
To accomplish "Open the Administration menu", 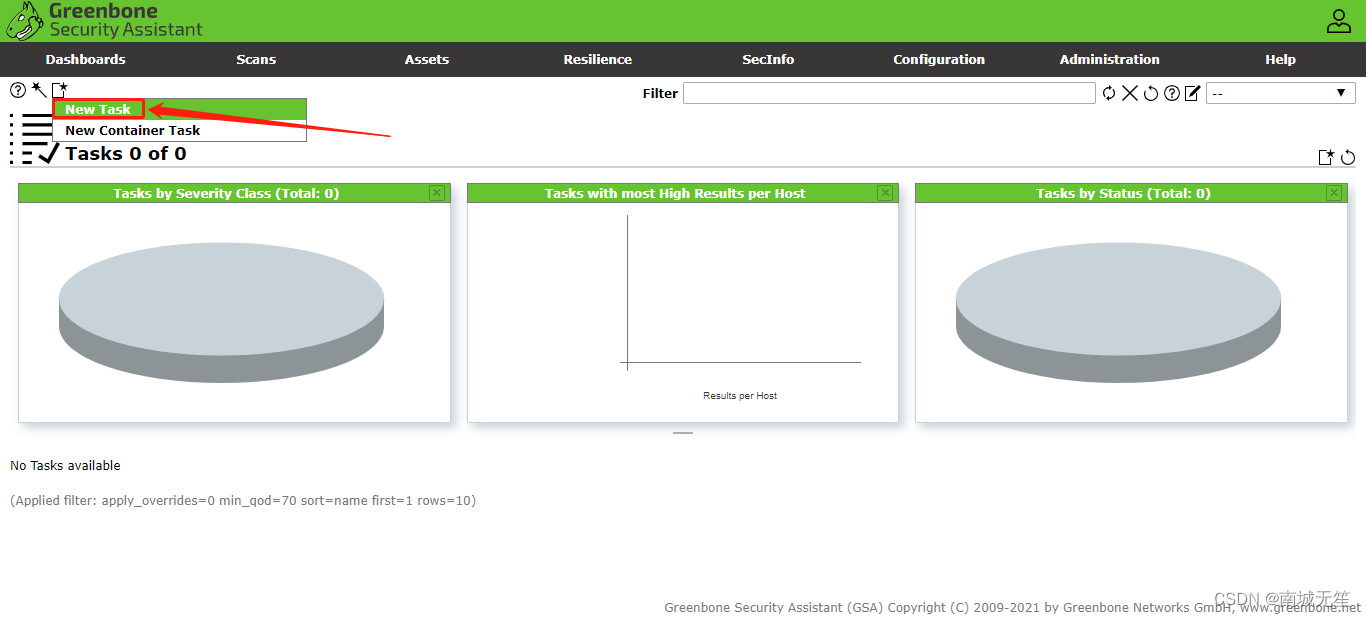I will tap(1110, 59).
